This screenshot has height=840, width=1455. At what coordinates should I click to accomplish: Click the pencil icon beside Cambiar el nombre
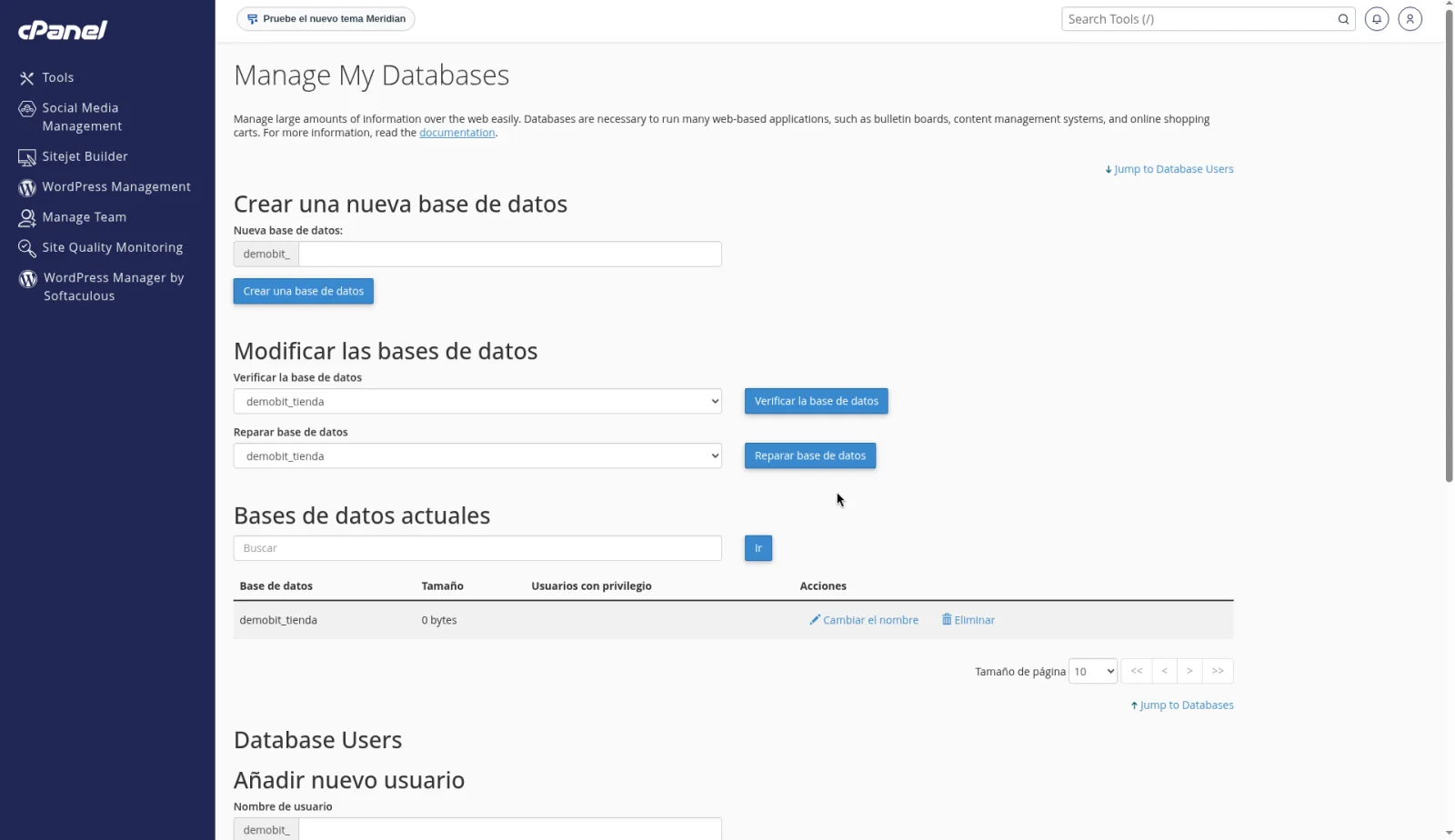coord(815,620)
